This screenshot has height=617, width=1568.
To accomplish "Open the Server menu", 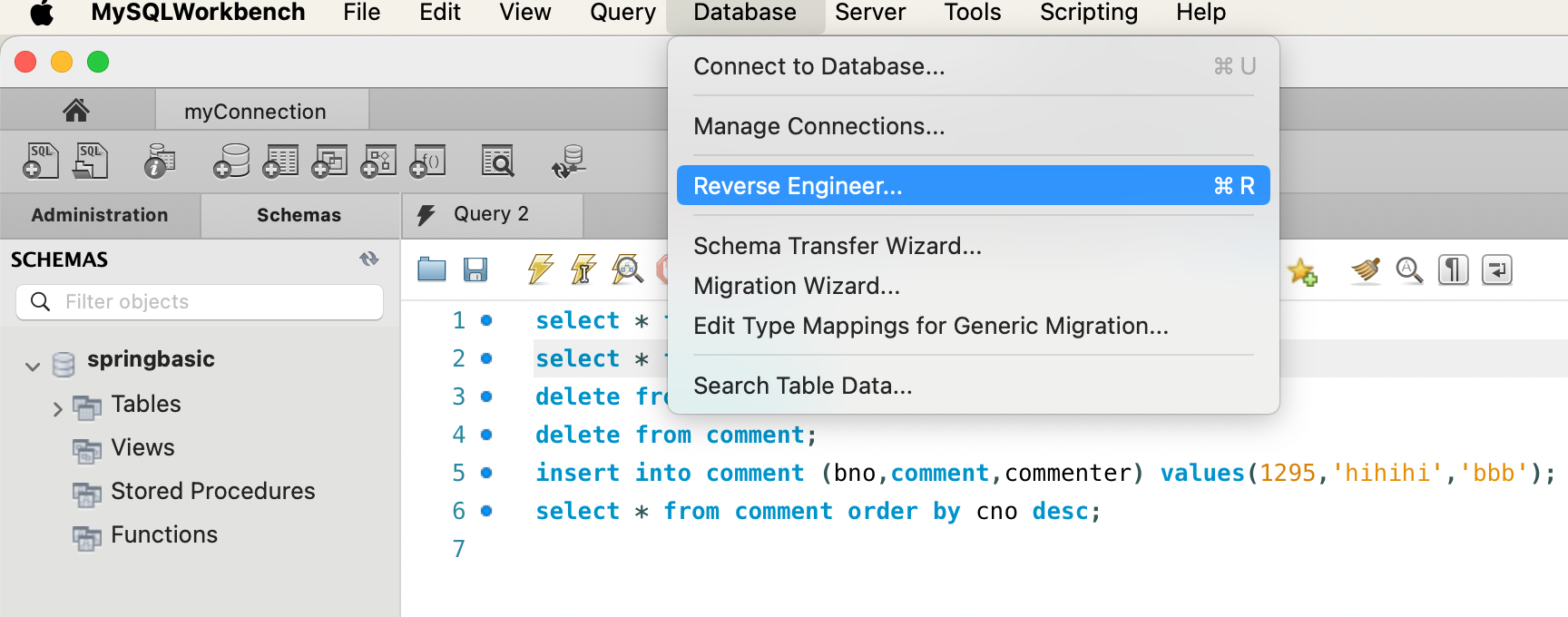I will 870,13.
